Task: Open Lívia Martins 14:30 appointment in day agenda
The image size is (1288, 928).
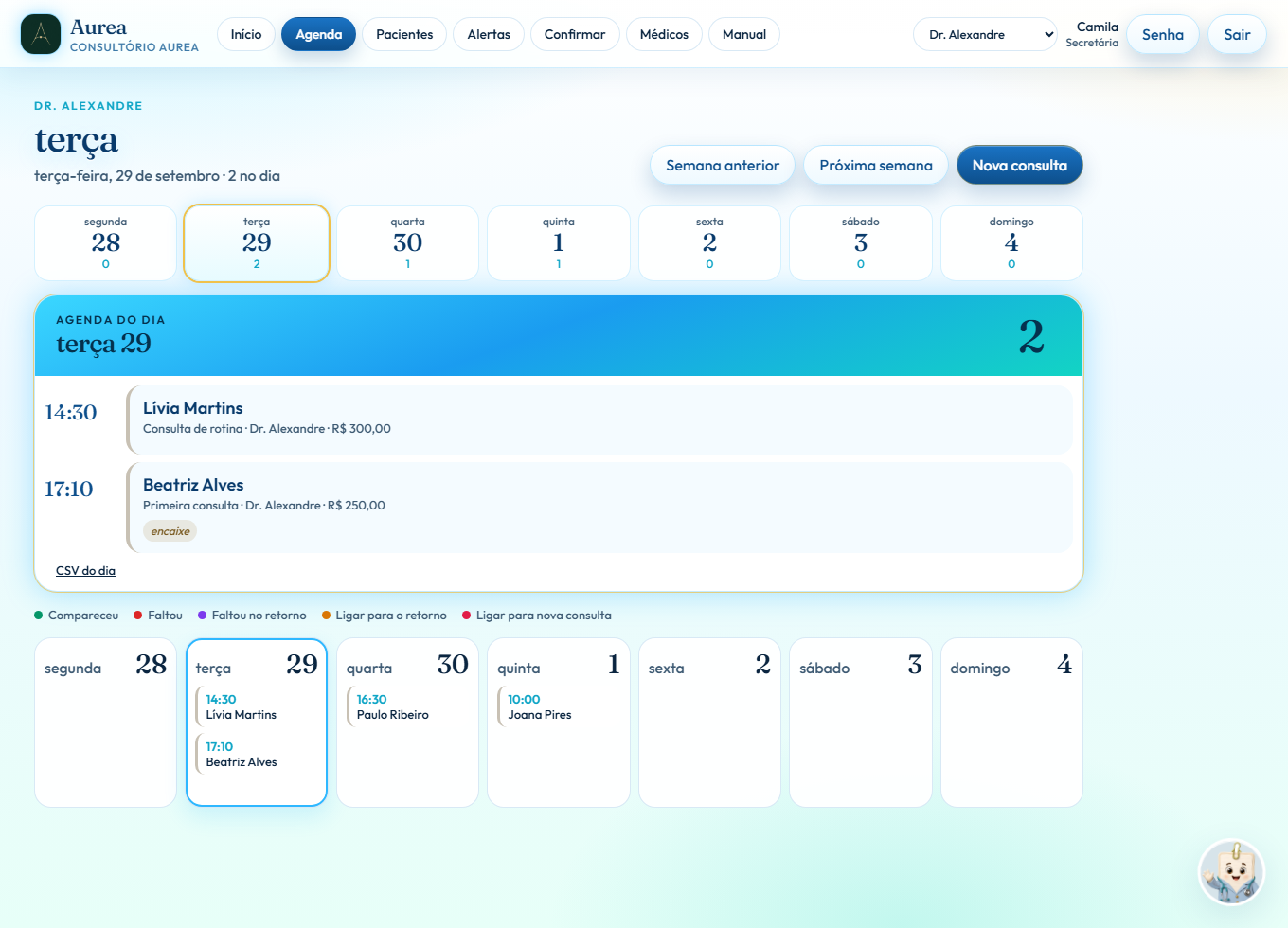Action: 599,419
